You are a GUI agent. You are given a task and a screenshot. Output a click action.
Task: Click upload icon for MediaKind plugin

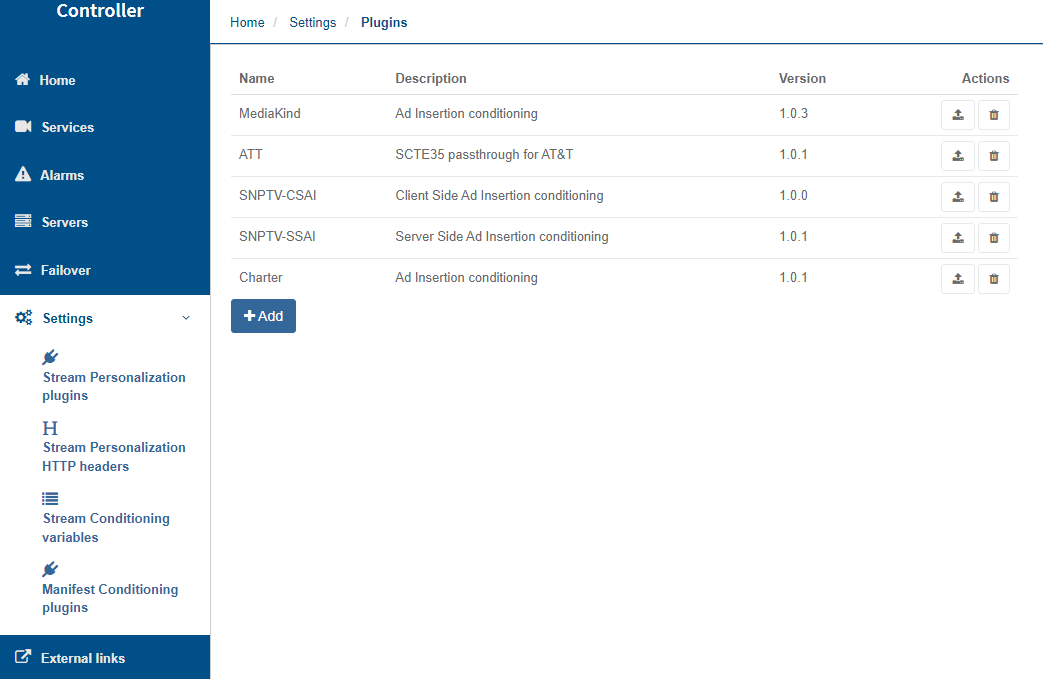pyautogui.click(x=957, y=115)
